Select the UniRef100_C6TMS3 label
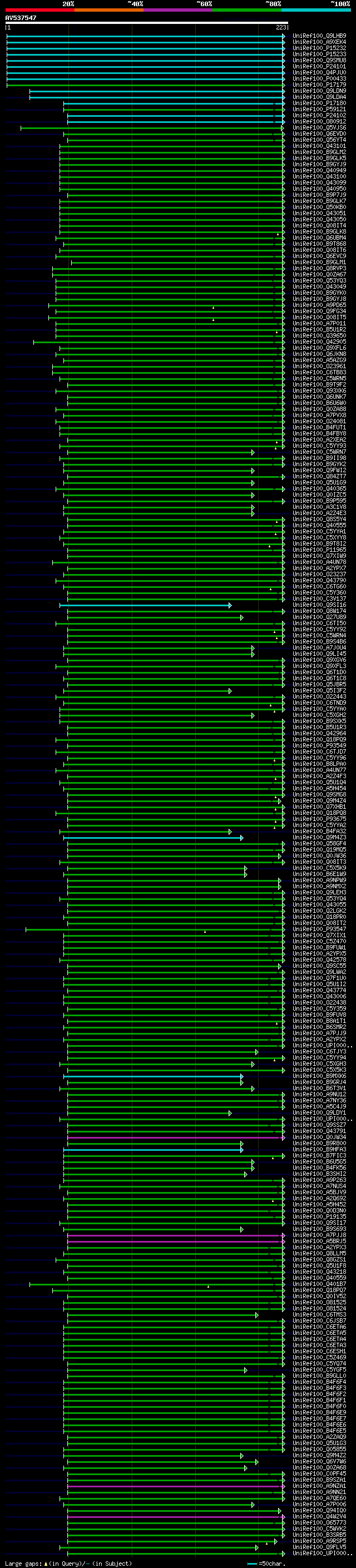 click(x=319, y=1315)
